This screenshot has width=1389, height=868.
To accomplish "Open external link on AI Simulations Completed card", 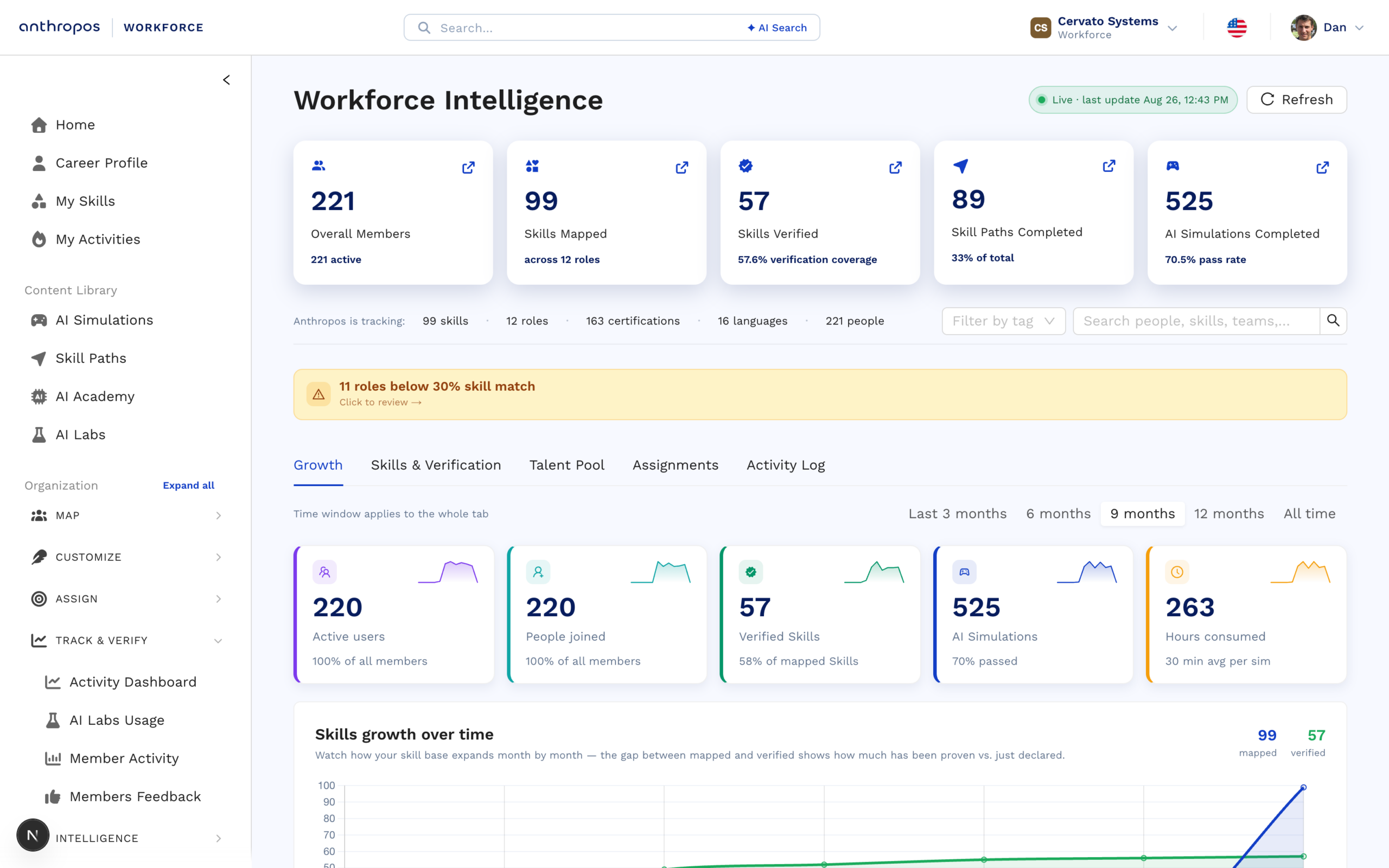I will [1322, 167].
